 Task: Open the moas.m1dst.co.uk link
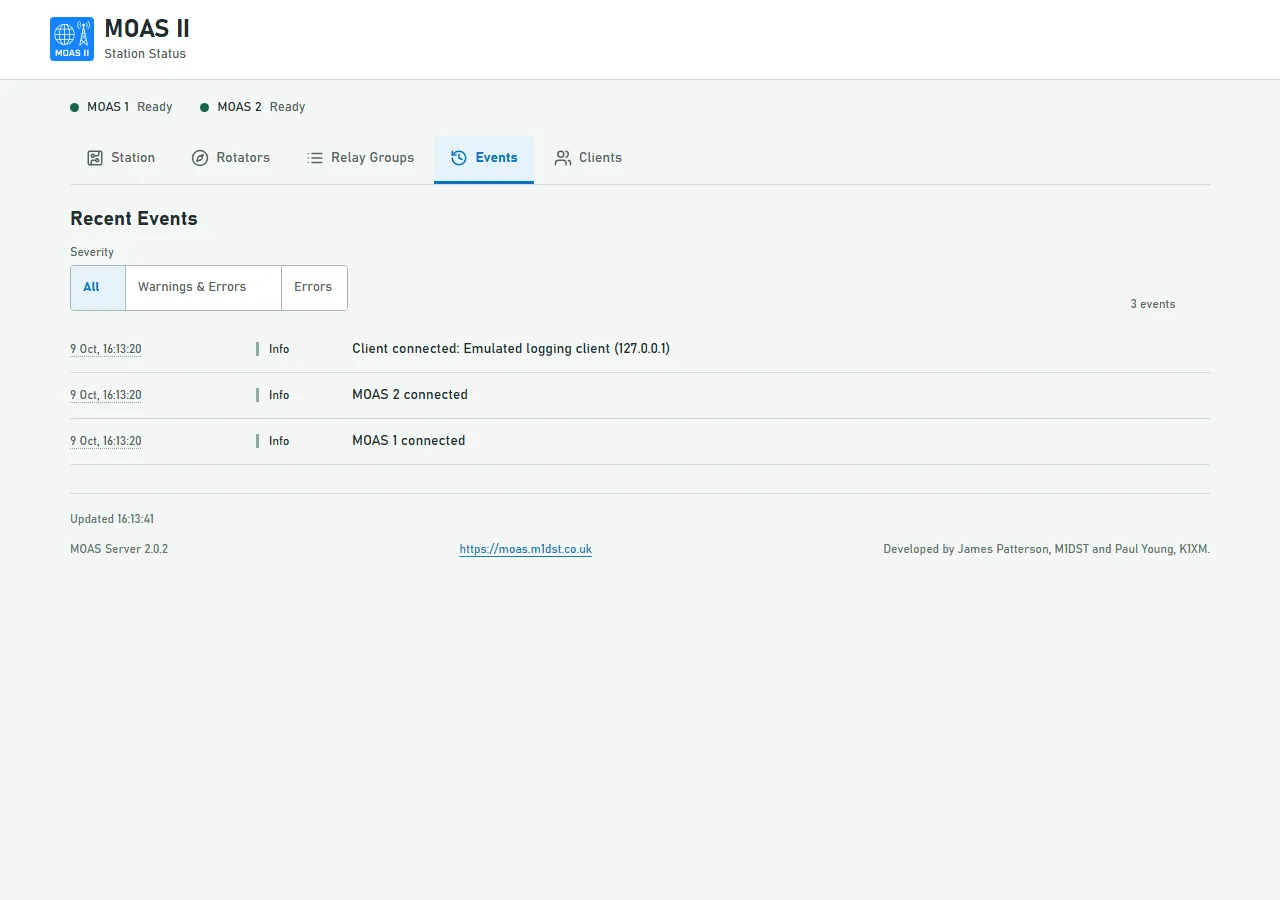[526, 549]
